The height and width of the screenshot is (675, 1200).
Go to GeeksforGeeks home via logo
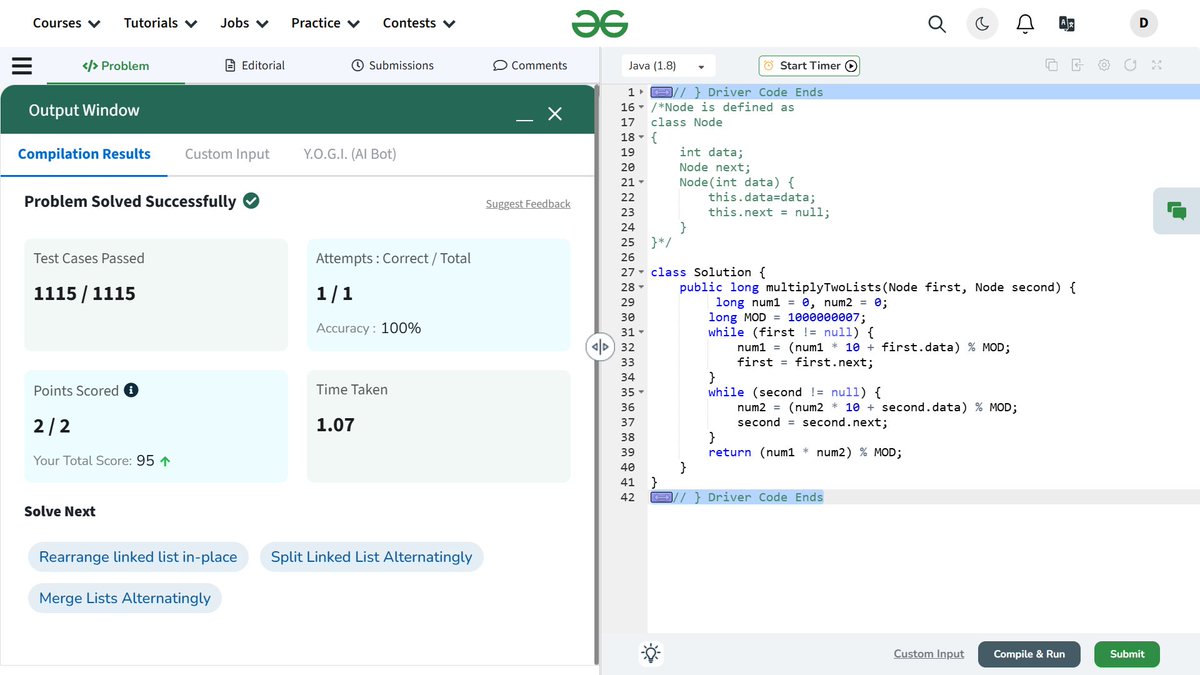pos(600,23)
